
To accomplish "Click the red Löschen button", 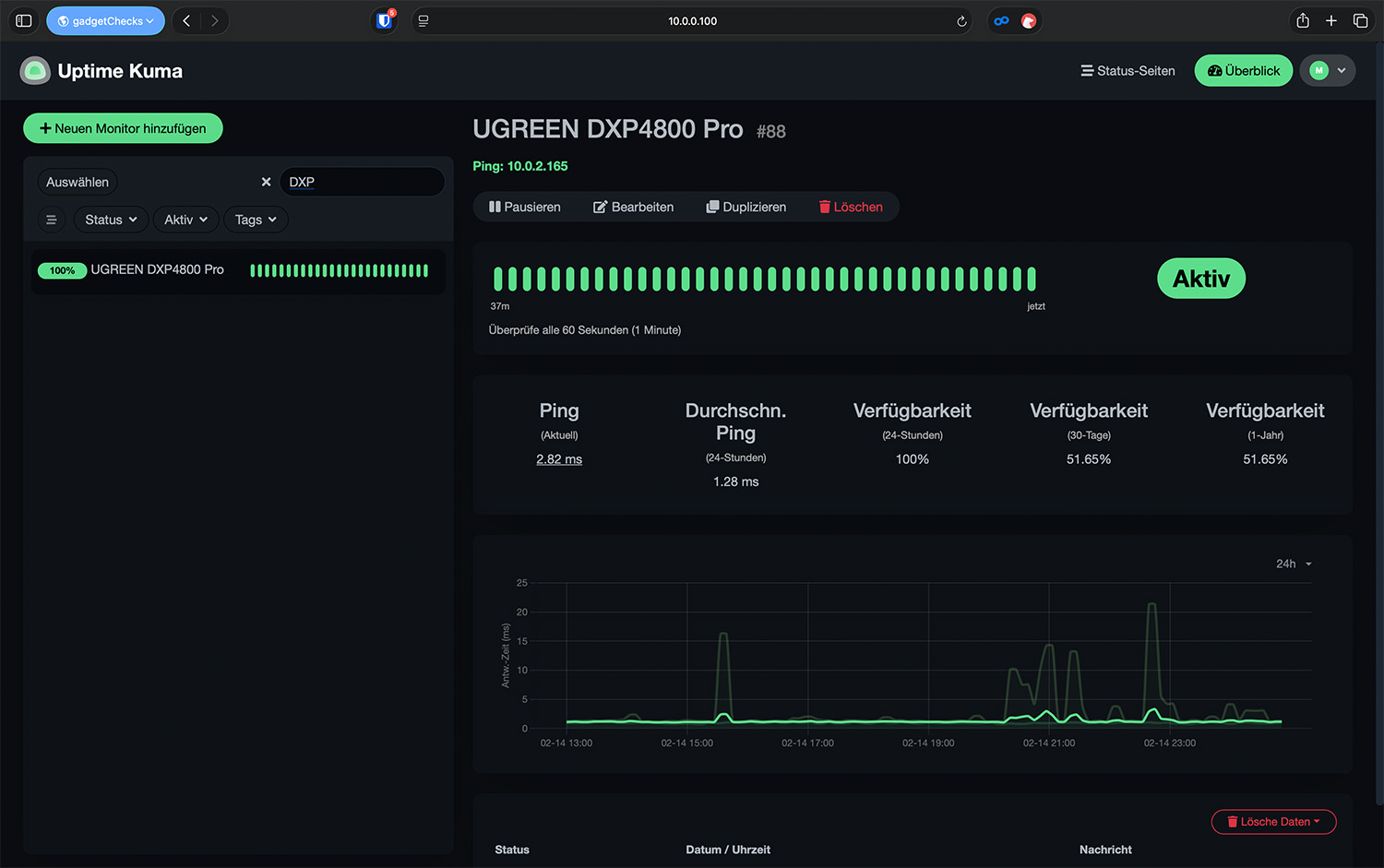I will click(x=851, y=208).
